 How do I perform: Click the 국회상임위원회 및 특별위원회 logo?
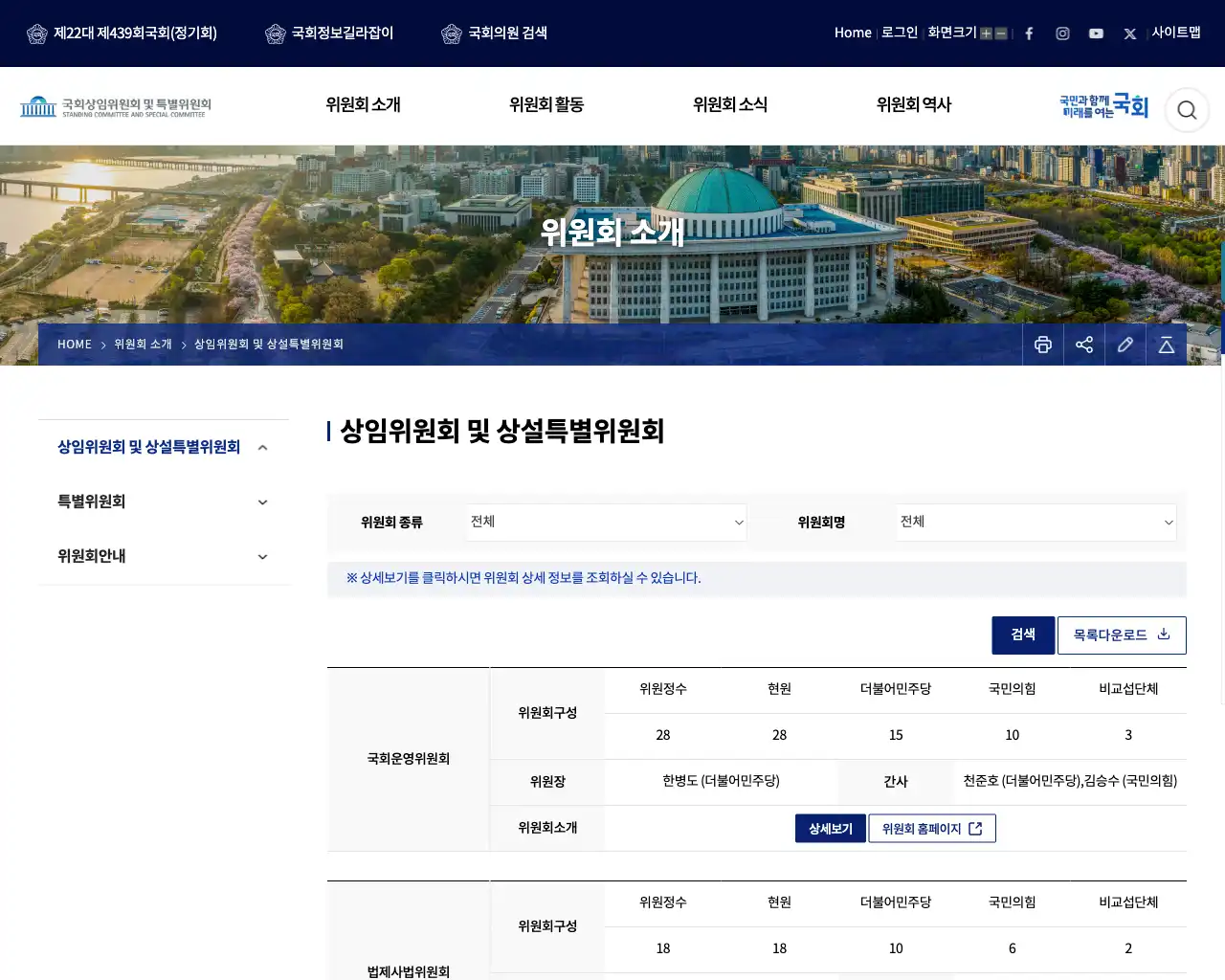click(116, 106)
